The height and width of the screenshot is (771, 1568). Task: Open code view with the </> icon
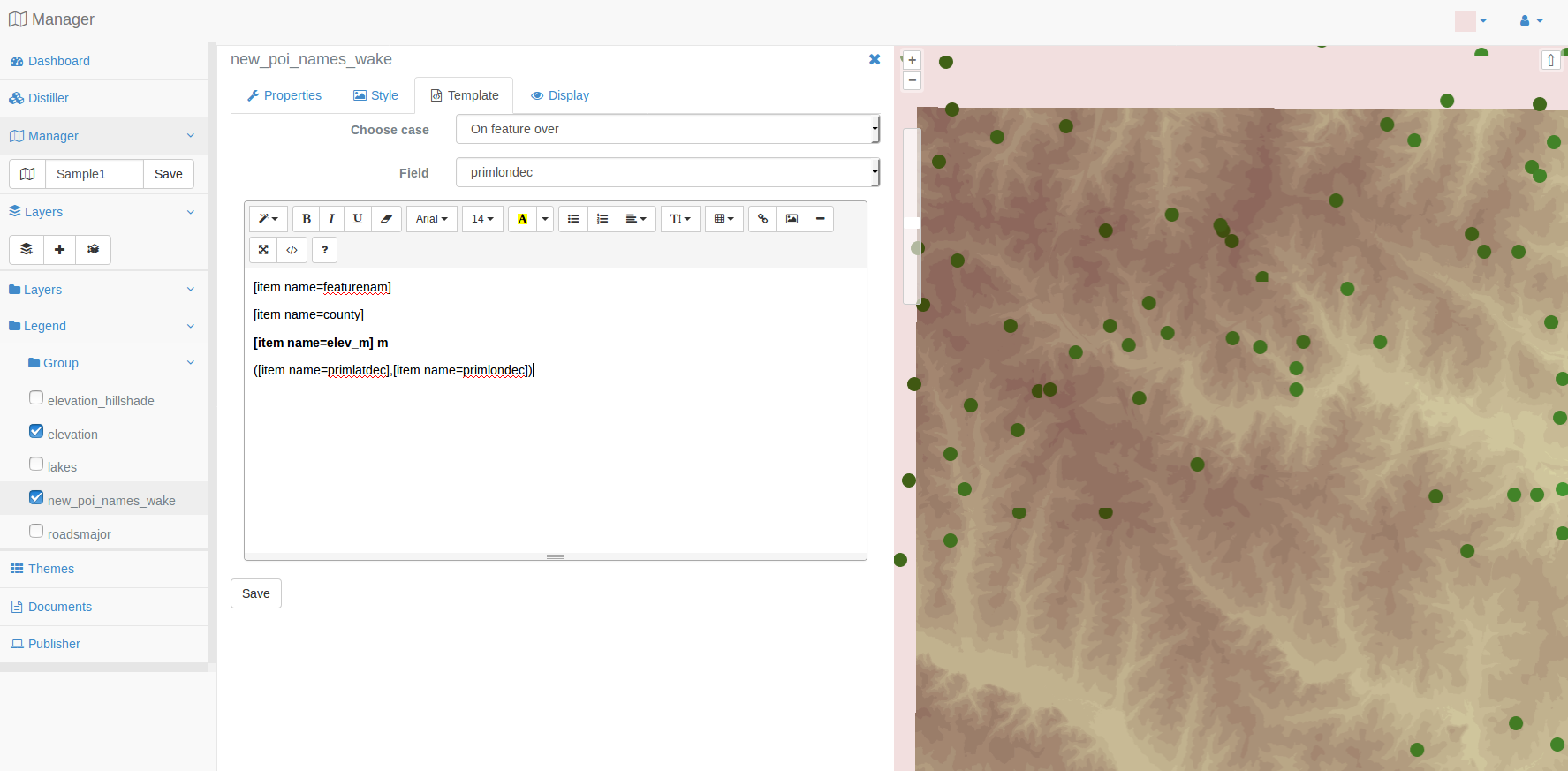tap(292, 250)
